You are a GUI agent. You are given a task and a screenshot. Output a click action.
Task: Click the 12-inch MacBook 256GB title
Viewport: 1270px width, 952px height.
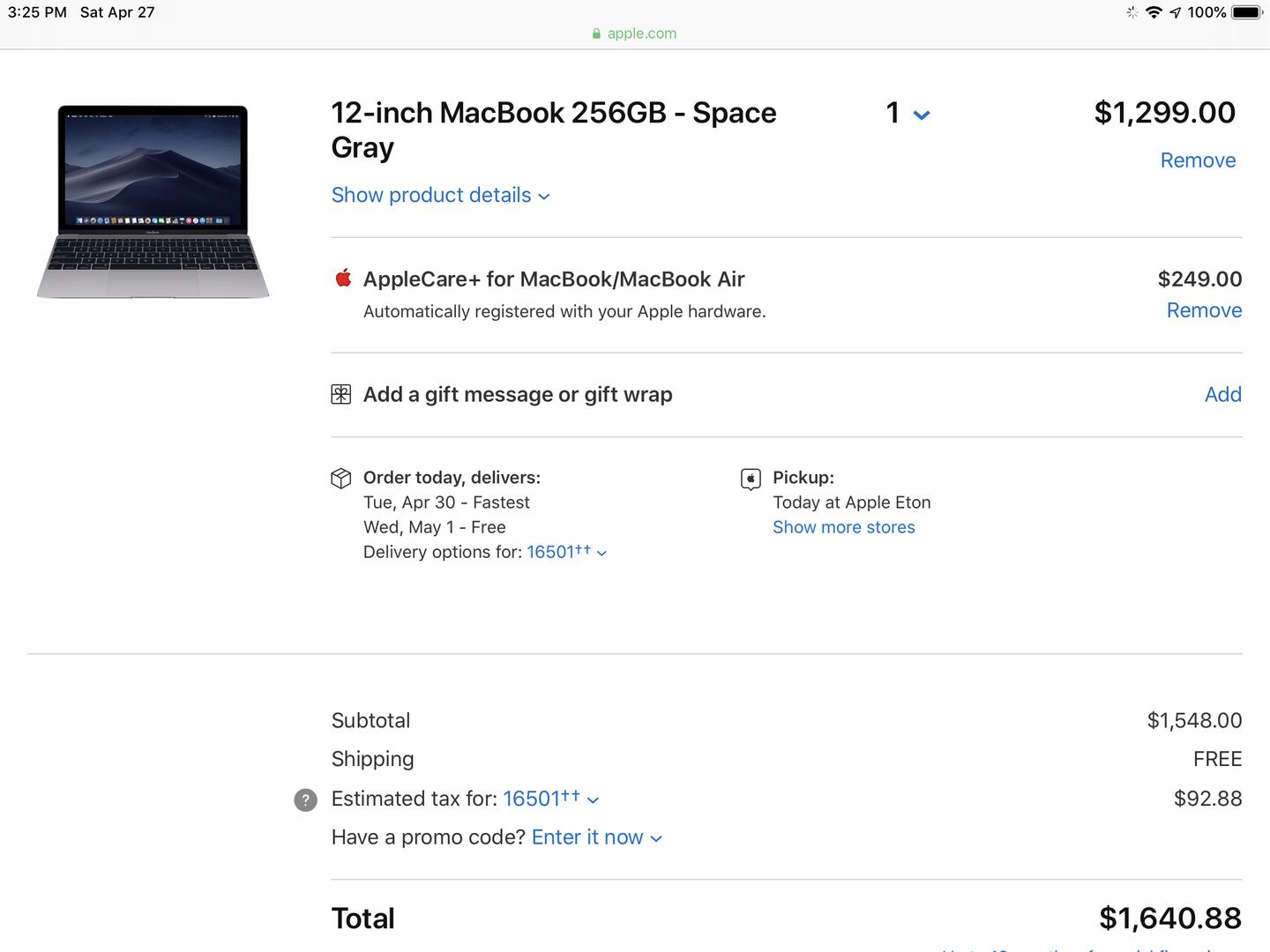coord(554,130)
